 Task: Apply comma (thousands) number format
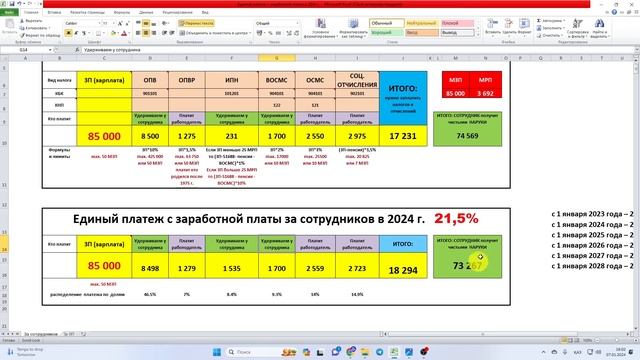pyautogui.click(x=278, y=33)
